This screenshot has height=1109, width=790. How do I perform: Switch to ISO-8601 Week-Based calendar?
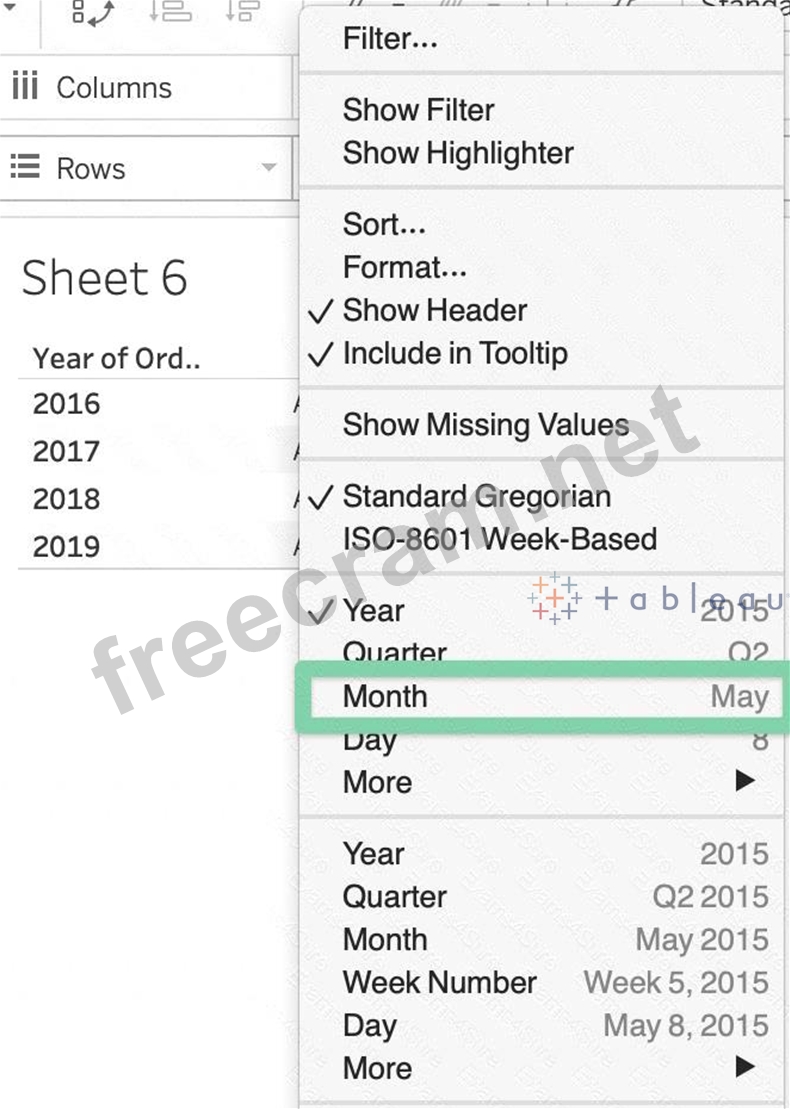click(x=499, y=539)
